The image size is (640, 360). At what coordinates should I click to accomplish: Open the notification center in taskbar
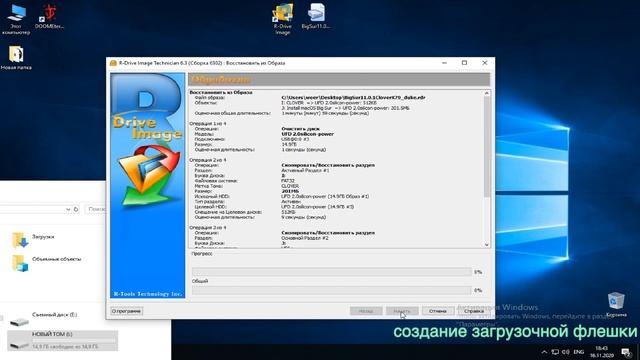click(626, 351)
